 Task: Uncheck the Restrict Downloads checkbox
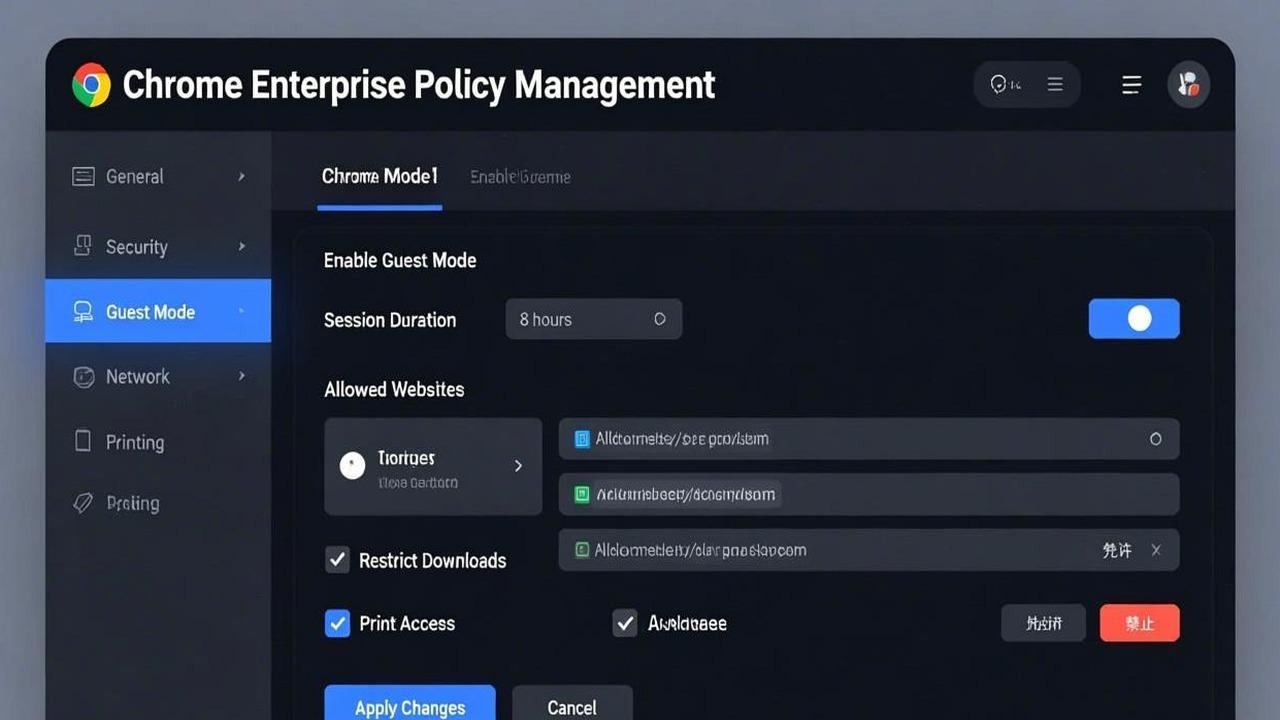[x=337, y=560]
